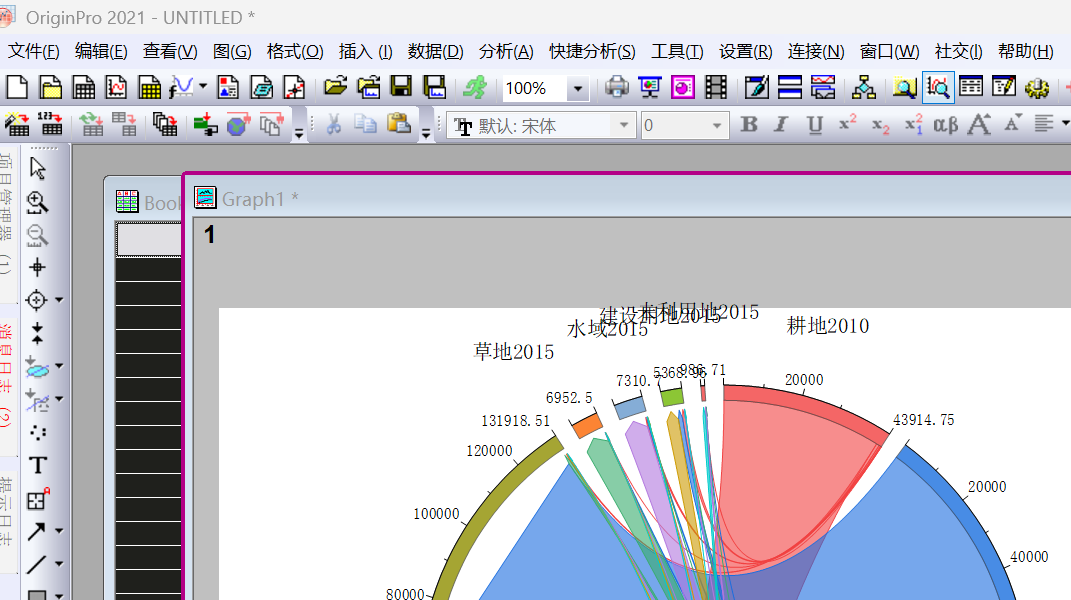Viewport: 1071px width, 600px height.
Task: Click the Copy icon
Action: [x=365, y=124]
